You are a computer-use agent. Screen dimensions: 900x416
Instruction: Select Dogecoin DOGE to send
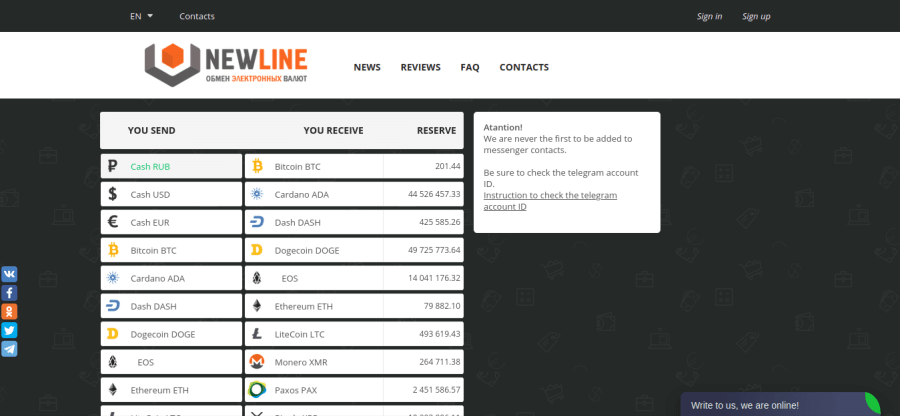(x=171, y=334)
